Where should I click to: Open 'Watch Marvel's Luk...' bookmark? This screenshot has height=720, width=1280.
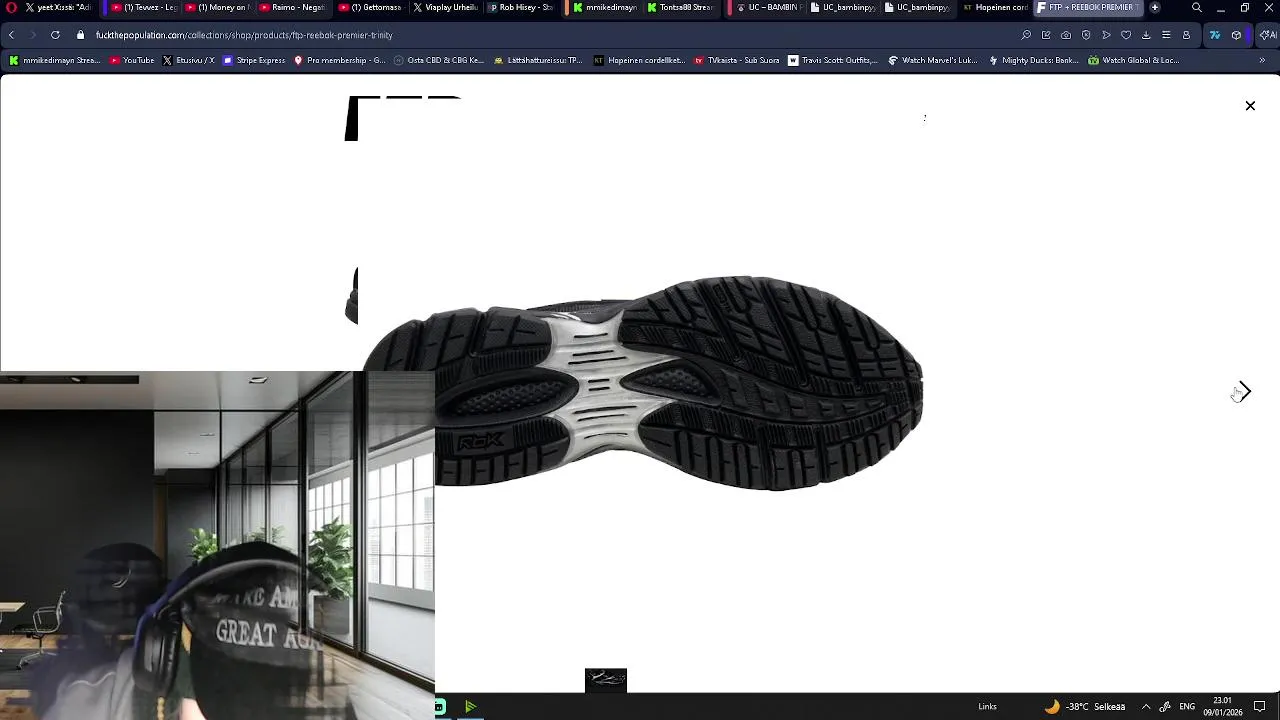click(933, 60)
